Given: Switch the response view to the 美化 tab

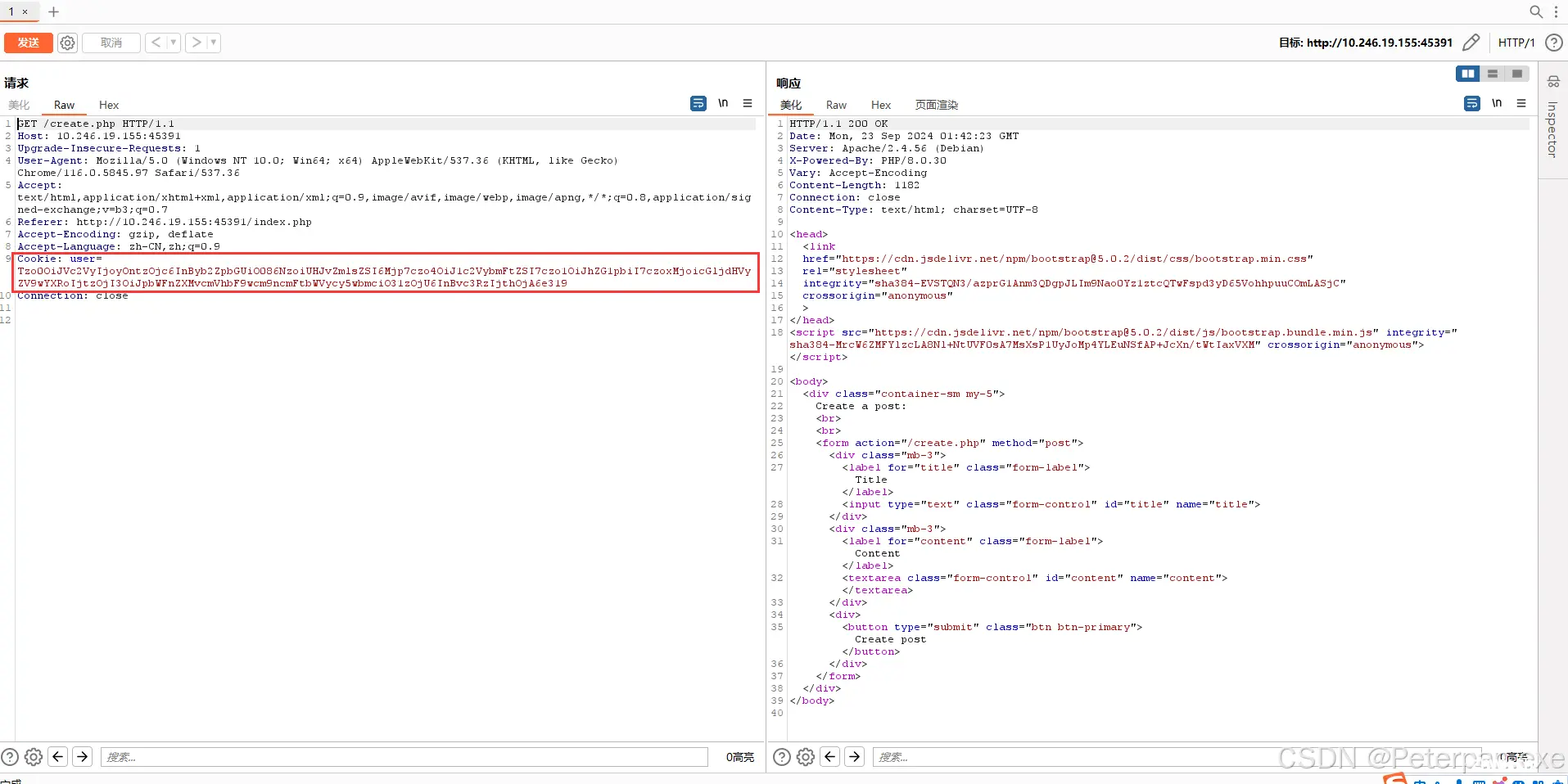Looking at the screenshot, I should tap(791, 105).
